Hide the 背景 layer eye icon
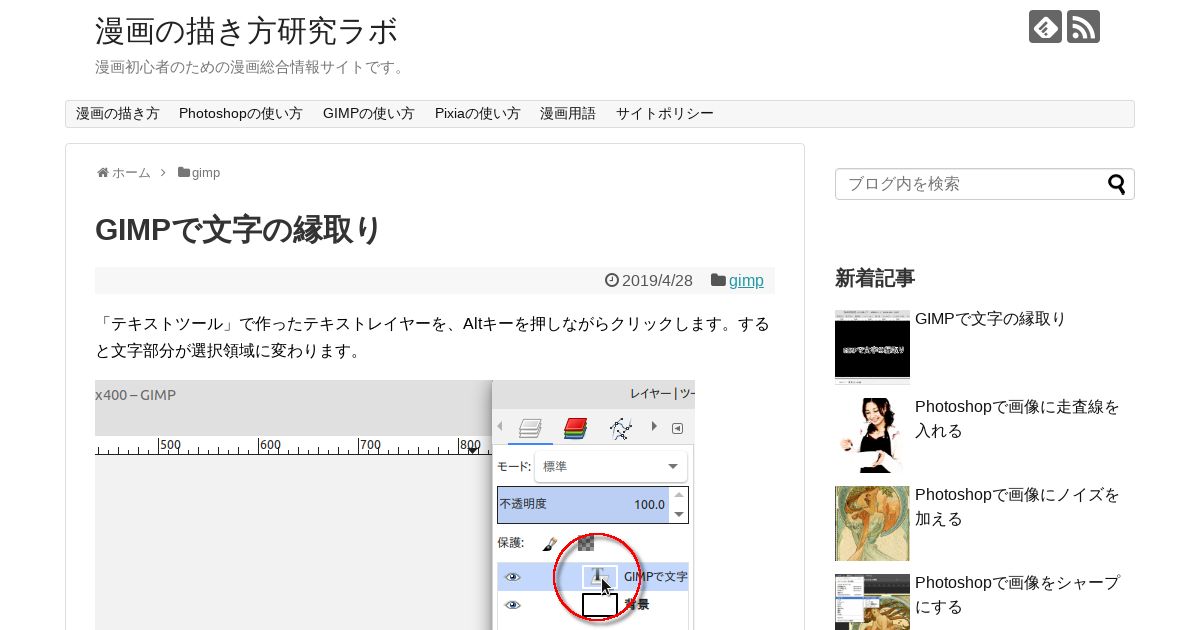 click(x=513, y=605)
